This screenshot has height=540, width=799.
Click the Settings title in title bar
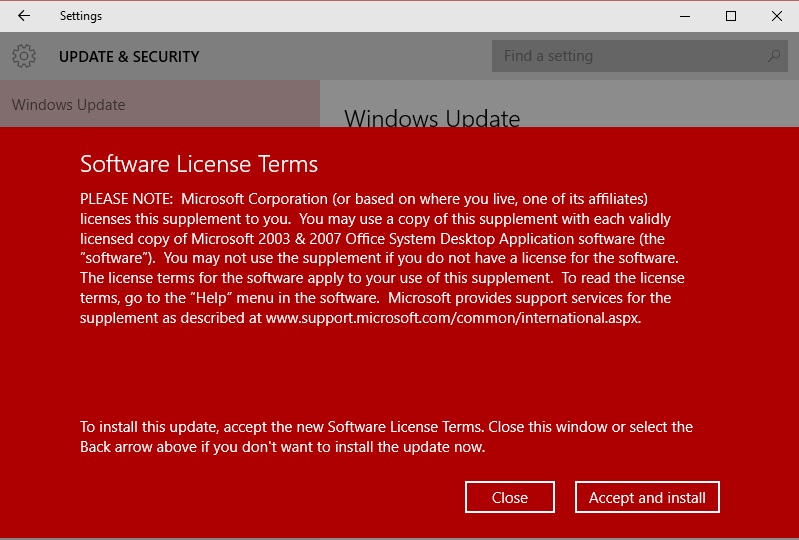tap(81, 16)
